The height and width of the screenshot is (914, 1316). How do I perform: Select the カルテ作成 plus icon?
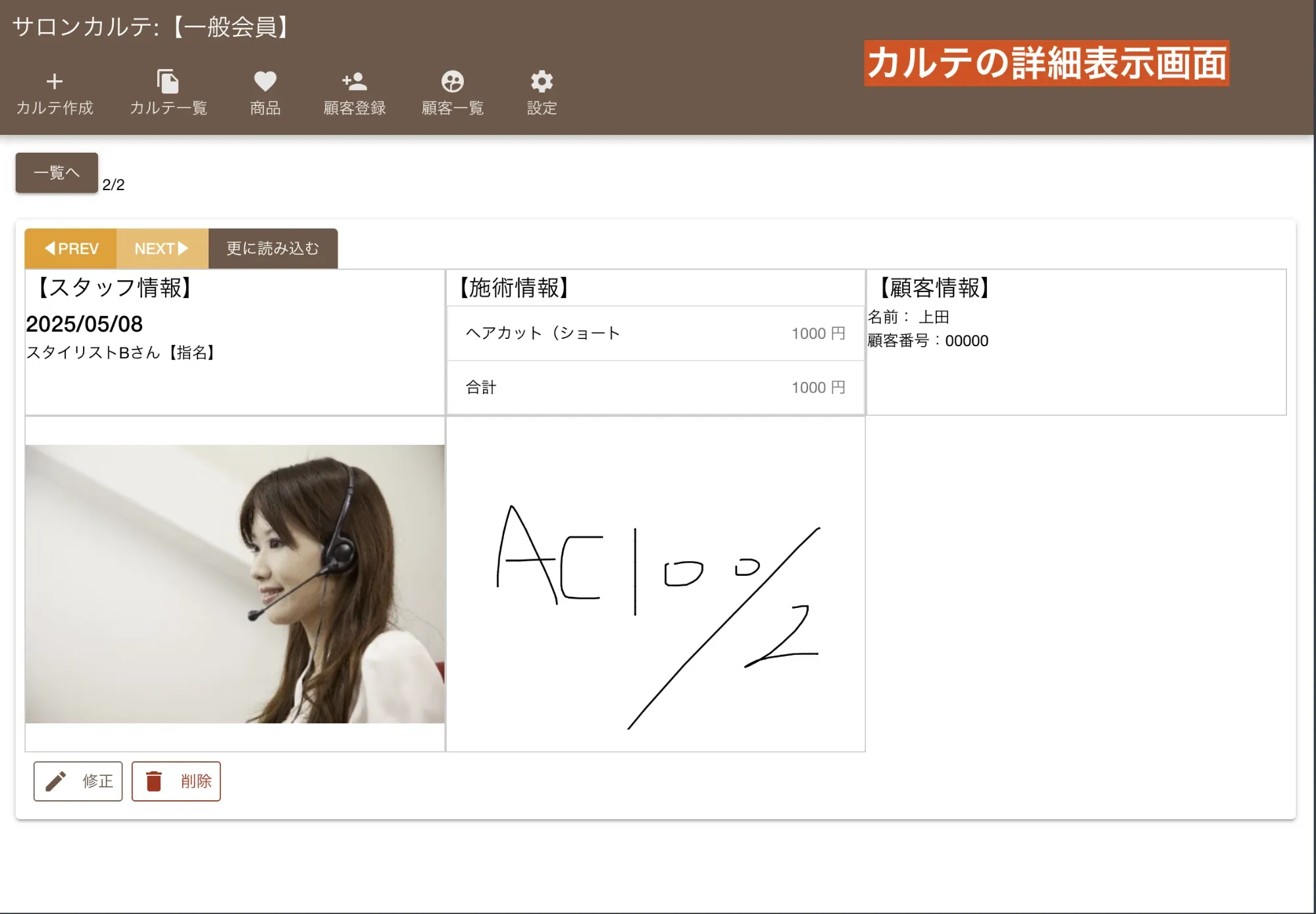[55, 82]
